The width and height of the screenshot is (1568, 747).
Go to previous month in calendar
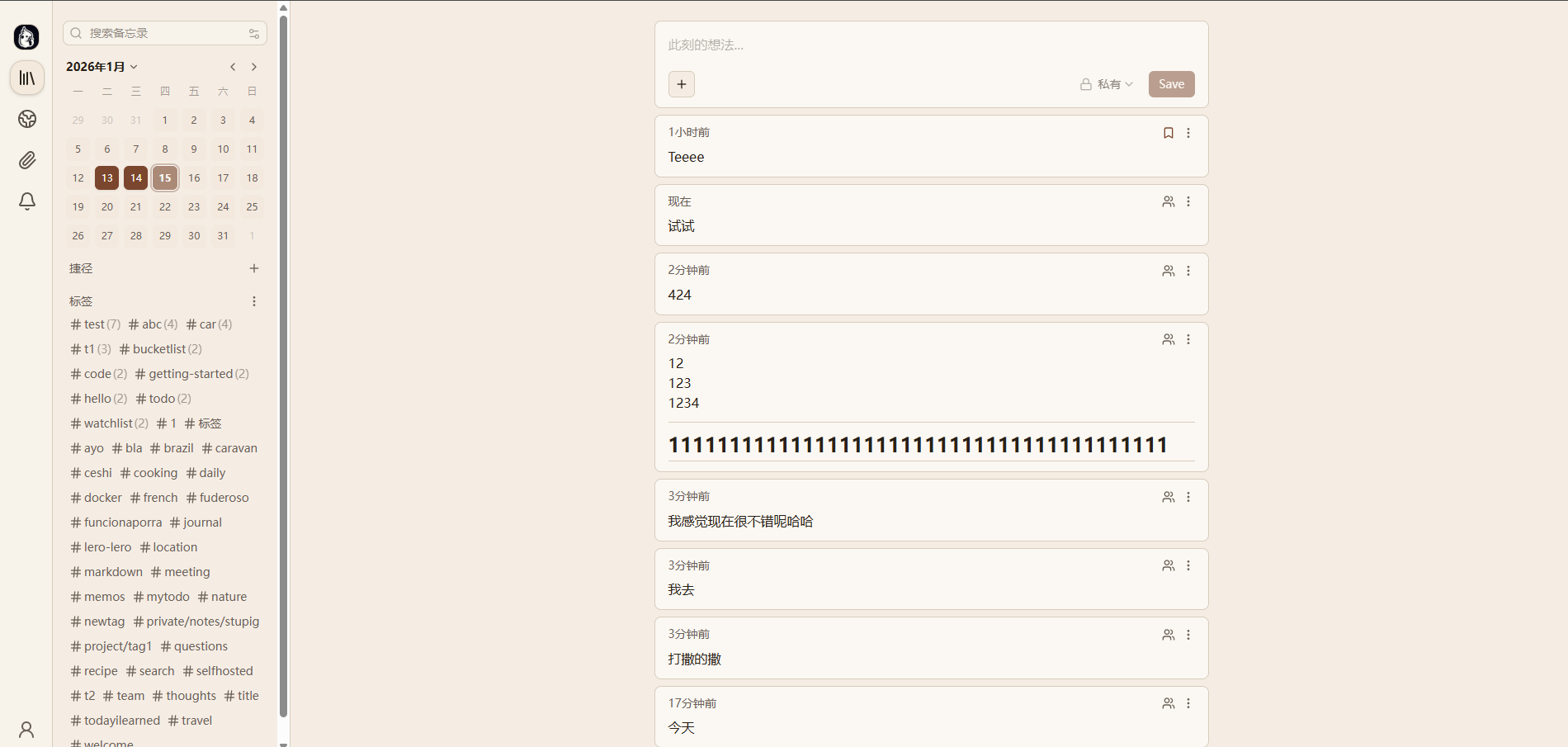(233, 67)
